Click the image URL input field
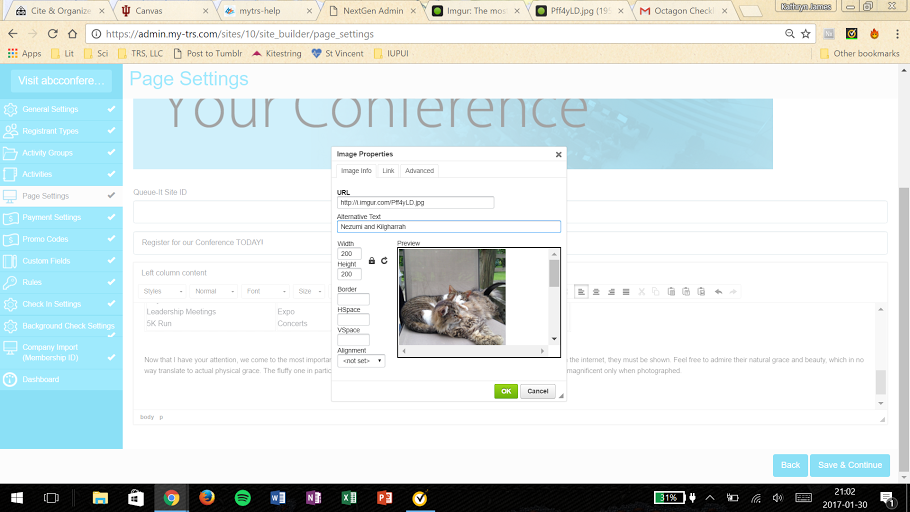This screenshot has height=512, width=910. 416,202
